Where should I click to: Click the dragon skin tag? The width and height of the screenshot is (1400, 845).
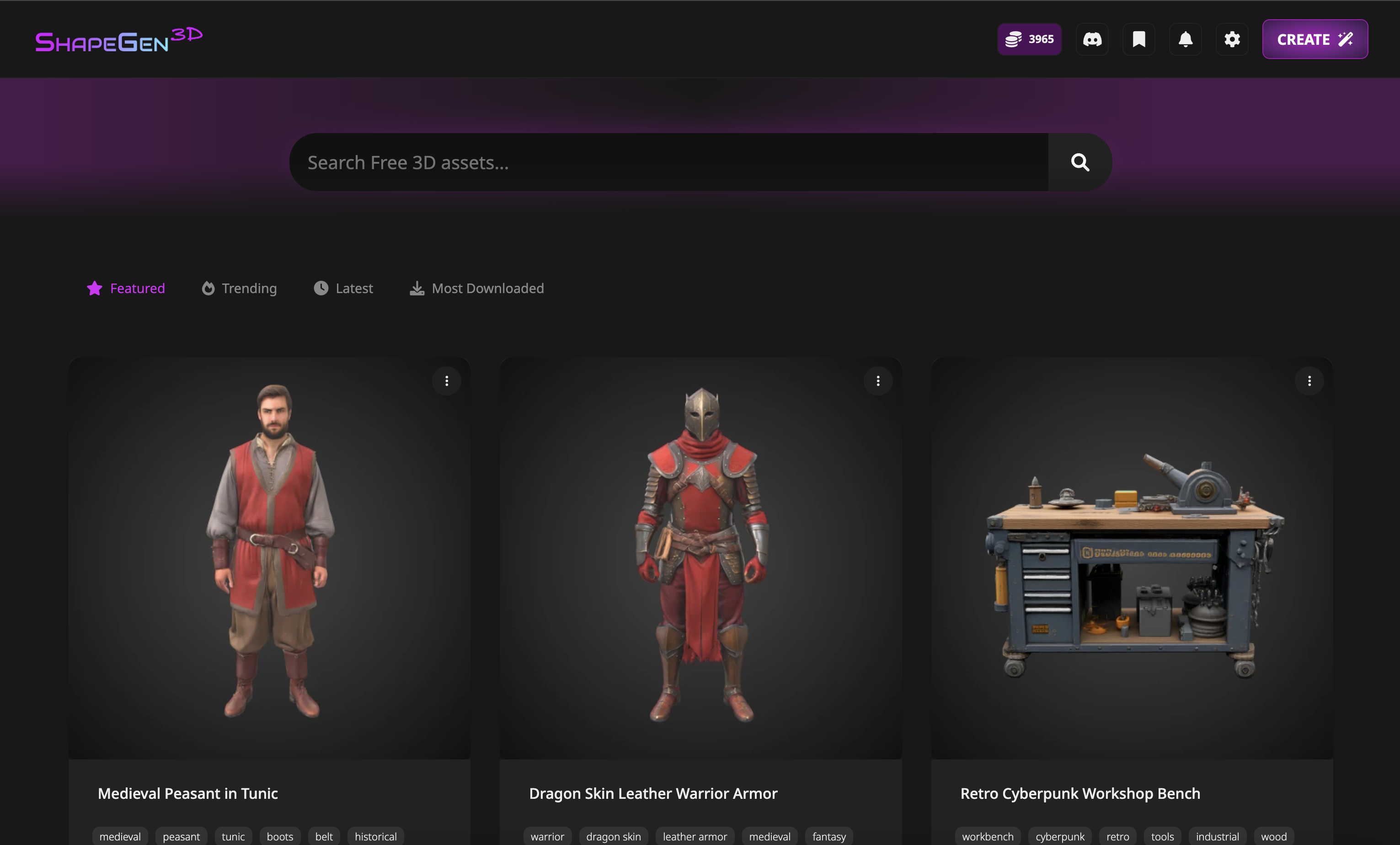(613, 836)
